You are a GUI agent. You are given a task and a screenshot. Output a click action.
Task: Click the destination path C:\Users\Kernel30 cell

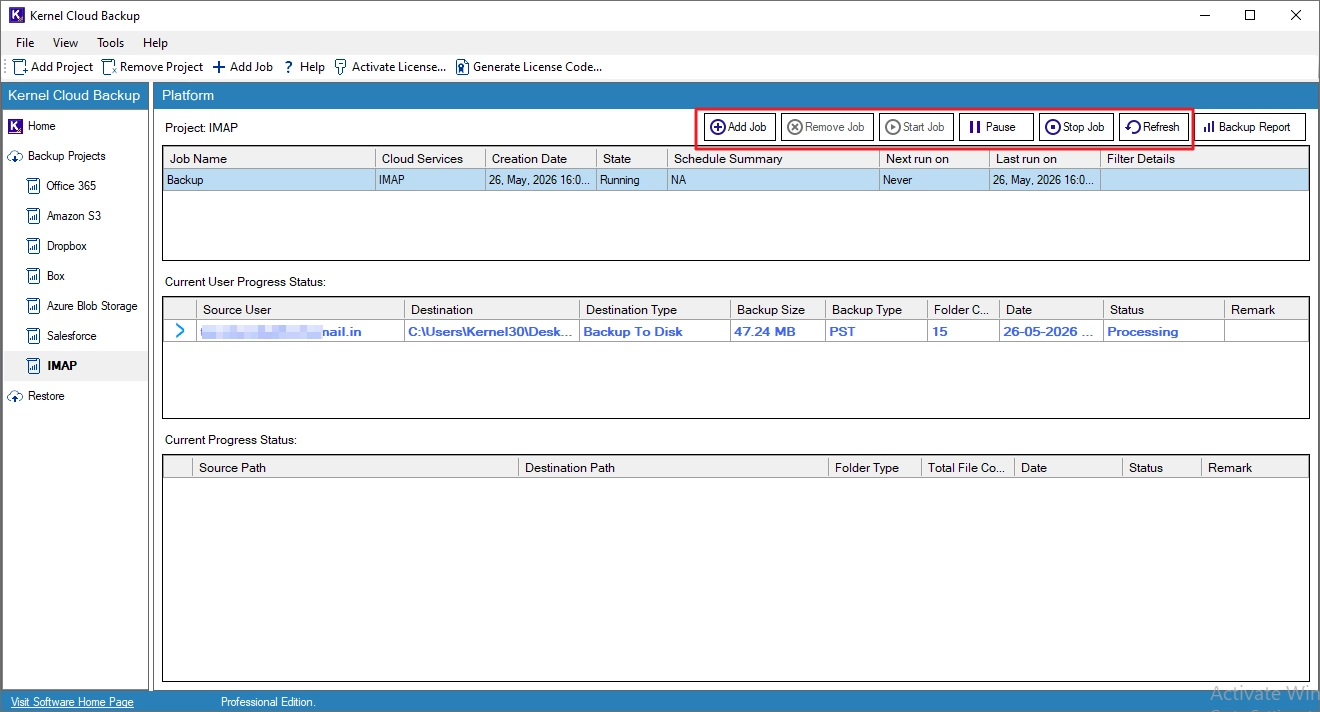coord(491,331)
